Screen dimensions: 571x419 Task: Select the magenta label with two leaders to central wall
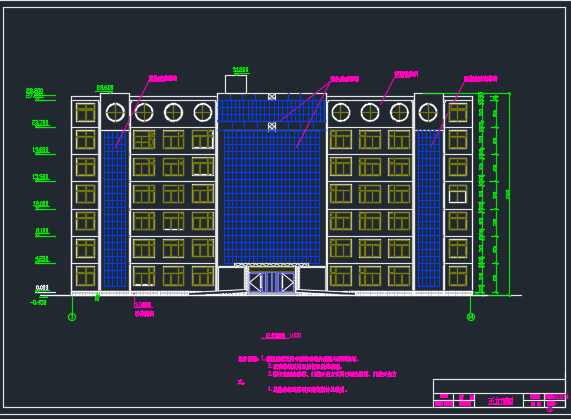click(344, 79)
